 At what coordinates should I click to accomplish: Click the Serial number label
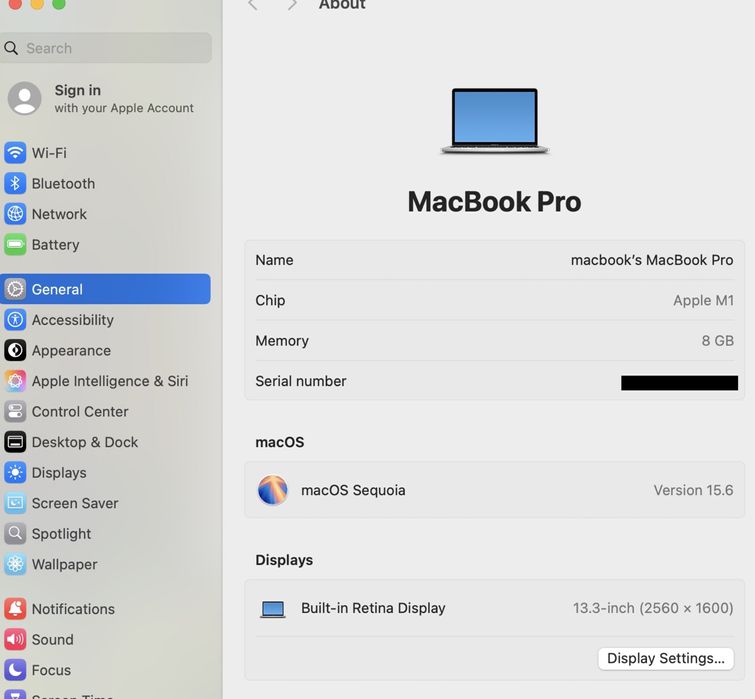pos(301,381)
